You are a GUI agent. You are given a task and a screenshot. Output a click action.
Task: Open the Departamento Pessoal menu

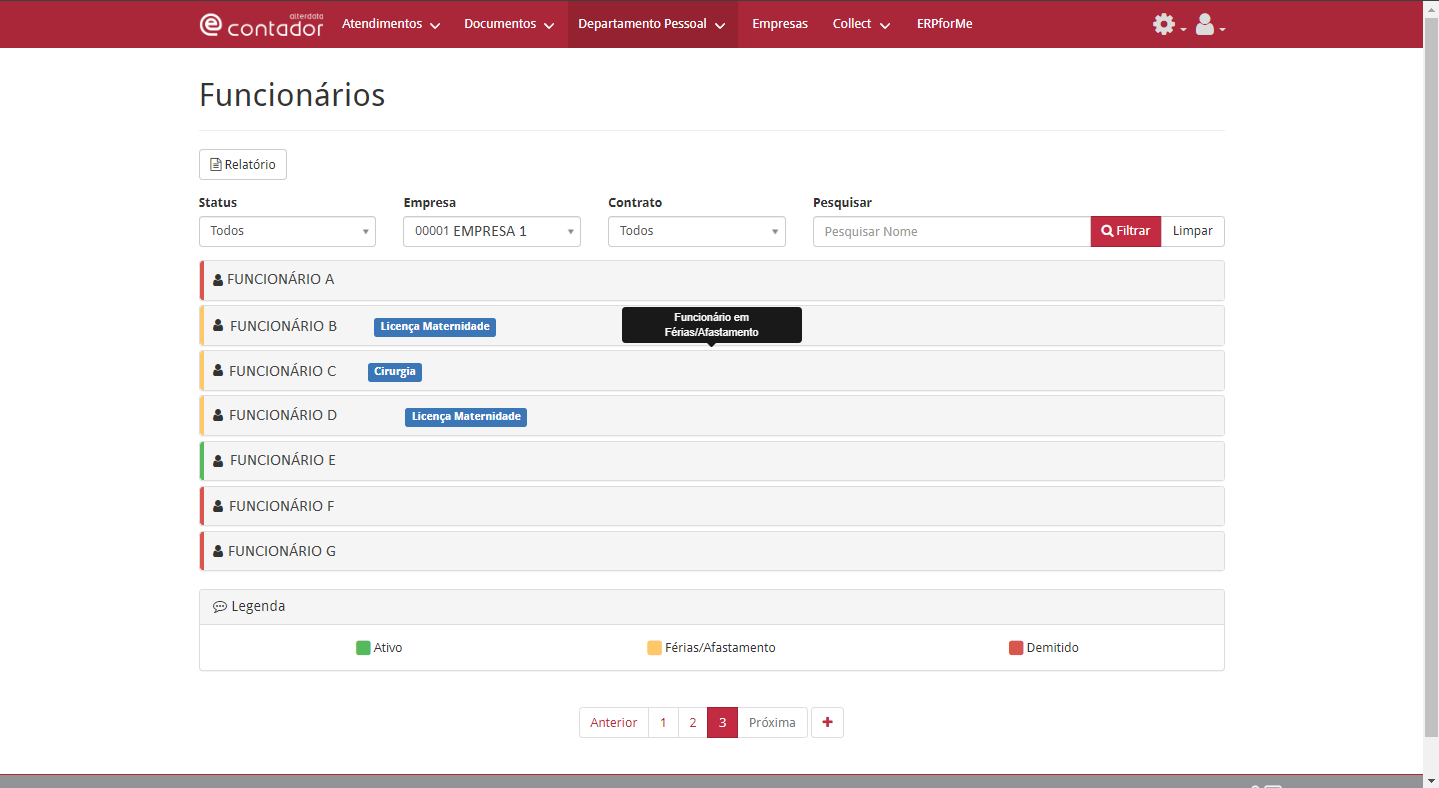[x=652, y=24]
